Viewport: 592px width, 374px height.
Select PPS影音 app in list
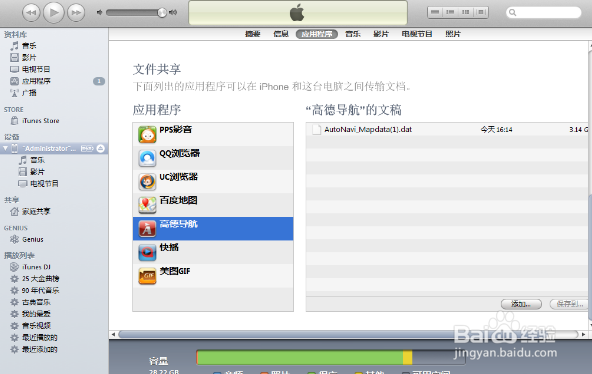point(213,135)
